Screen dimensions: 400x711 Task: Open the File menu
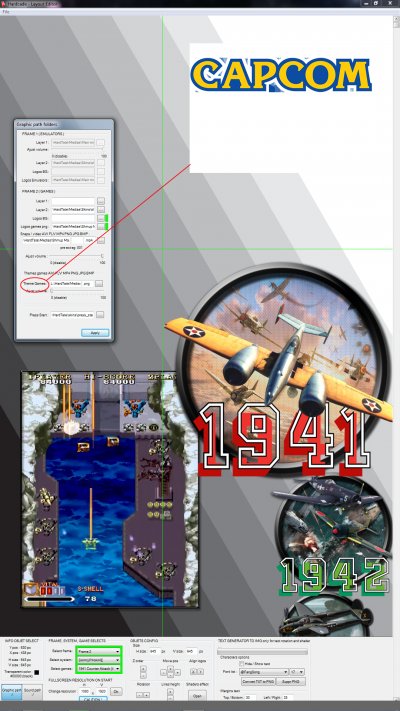click(x=6, y=11)
